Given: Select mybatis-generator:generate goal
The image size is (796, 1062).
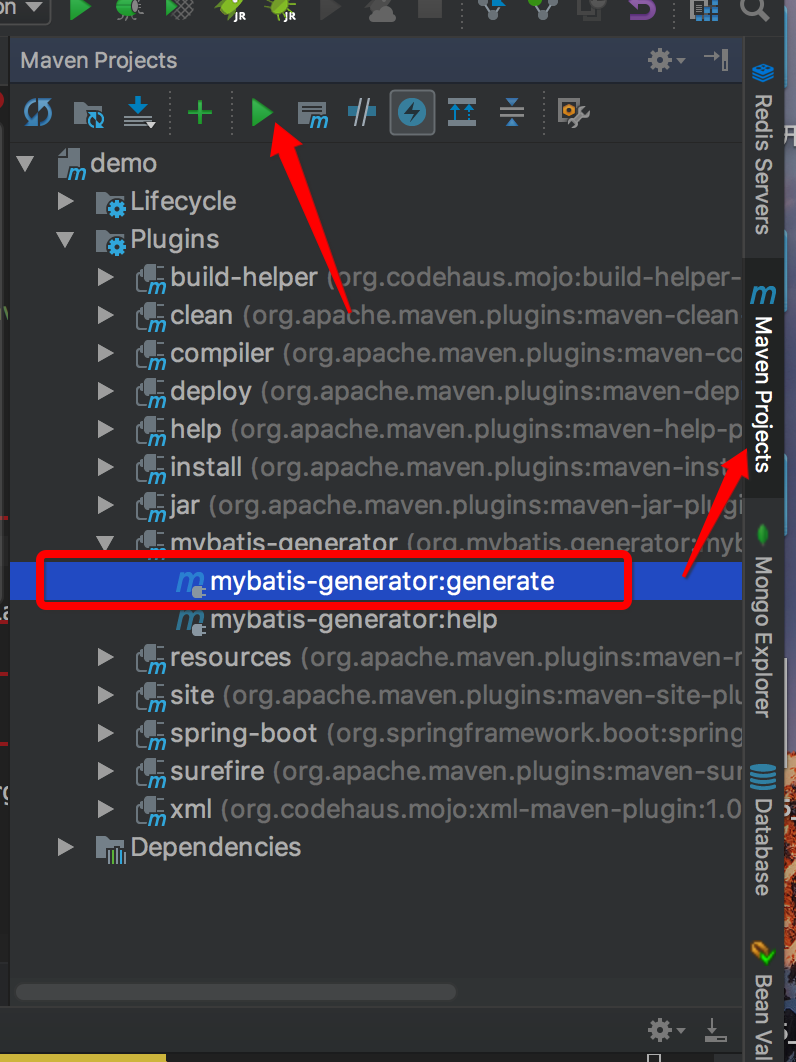Looking at the screenshot, I should (381, 581).
